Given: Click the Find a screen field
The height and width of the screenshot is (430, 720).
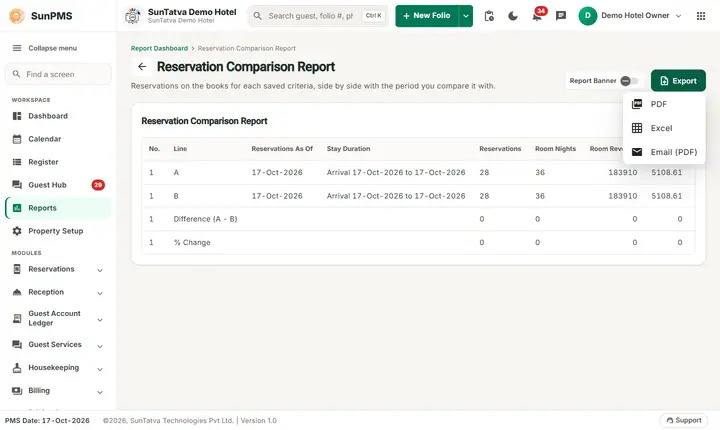Looking at the screenshot, I should coord(58,74).
